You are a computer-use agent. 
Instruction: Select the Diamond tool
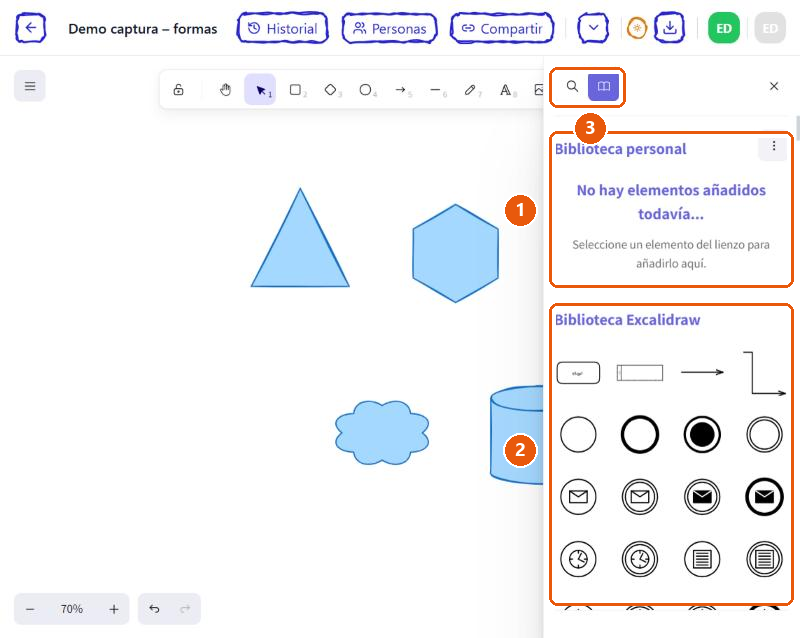(331, 90)
